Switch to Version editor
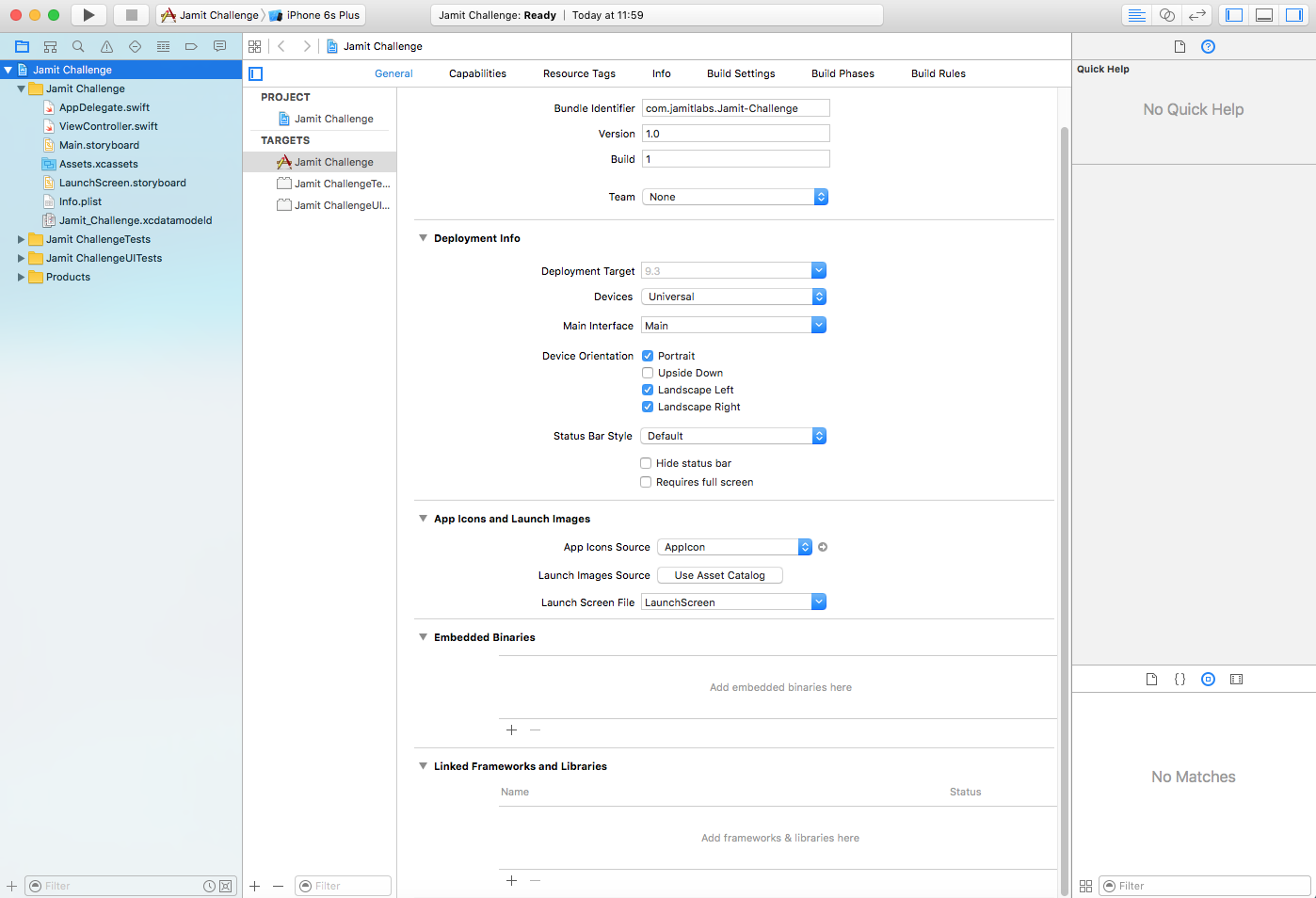This screenshot has width=1316, height=898. click(x=1197, y=15)
